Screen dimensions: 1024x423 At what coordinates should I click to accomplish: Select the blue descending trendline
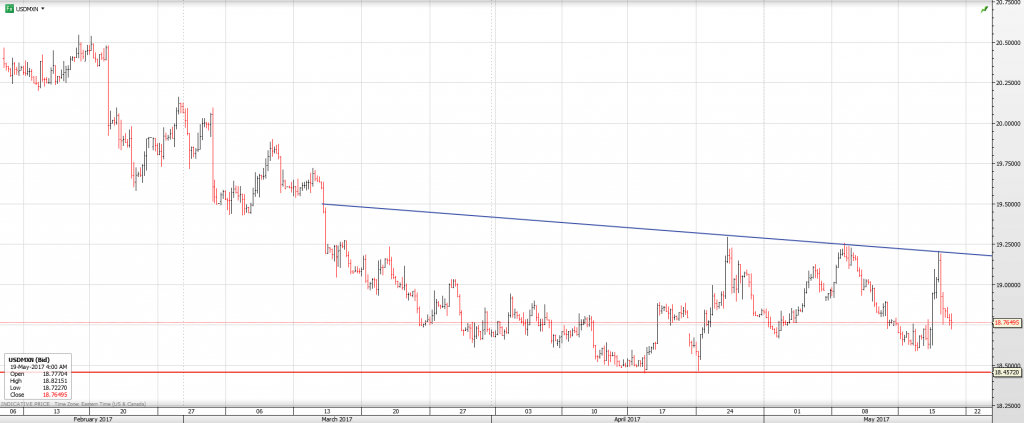(600, 229)
